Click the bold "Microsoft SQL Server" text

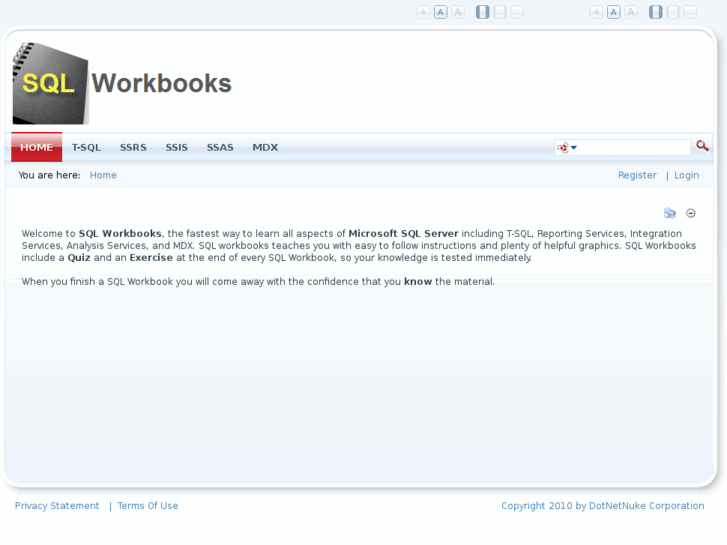pyautogui.click(x=403, y=233)
